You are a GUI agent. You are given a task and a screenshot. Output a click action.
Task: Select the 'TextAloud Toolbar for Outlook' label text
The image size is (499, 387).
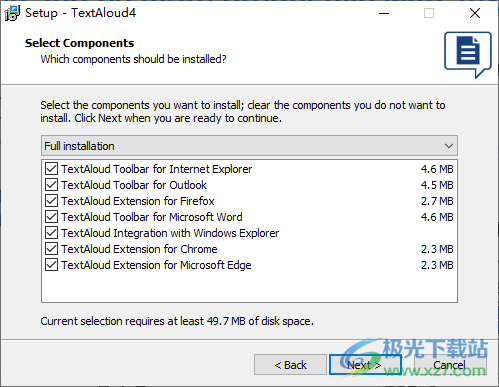tap(134, 185)
